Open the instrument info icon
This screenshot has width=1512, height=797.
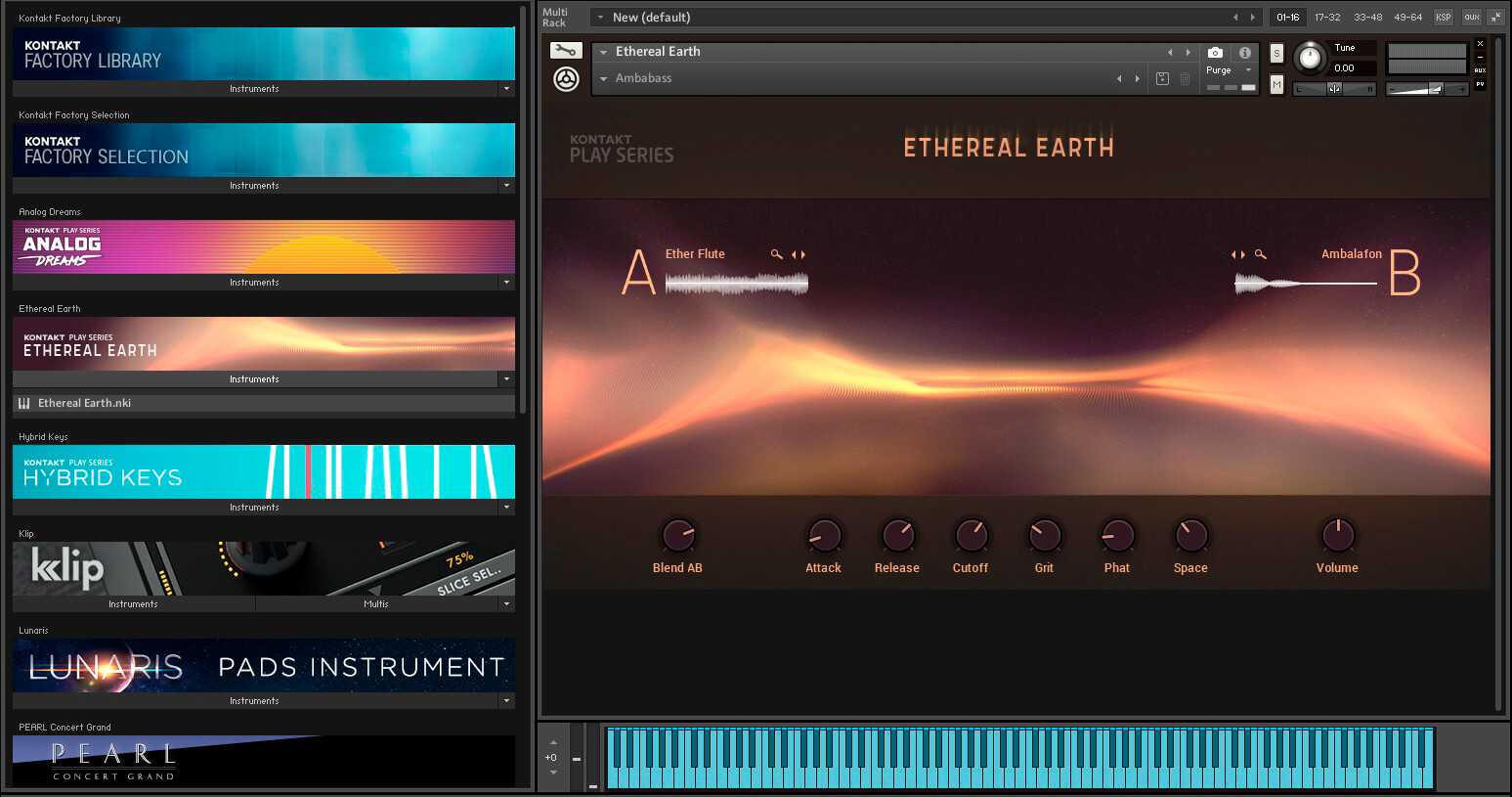click(1244, 53)
